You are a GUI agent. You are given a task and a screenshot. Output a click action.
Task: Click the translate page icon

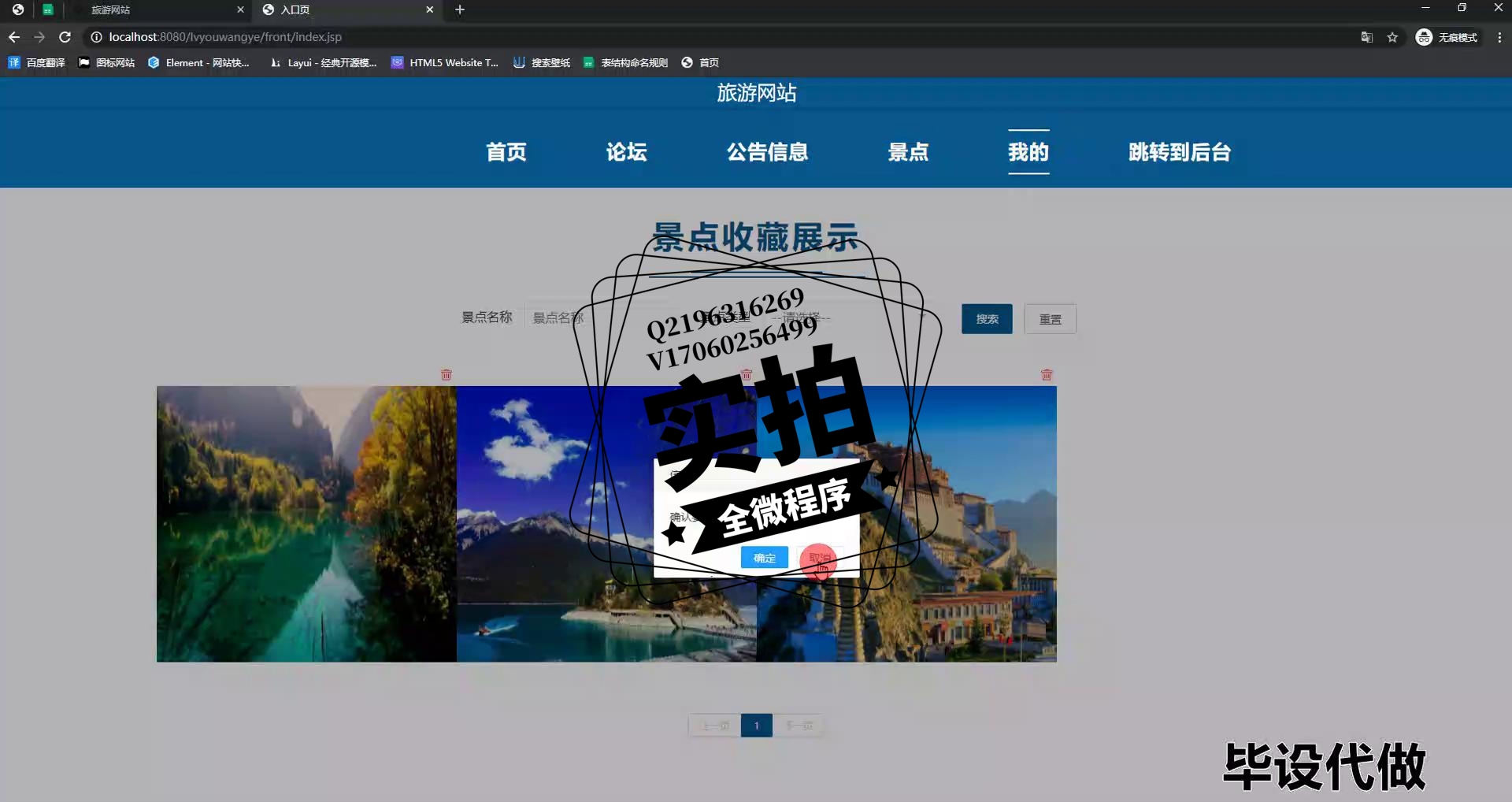tap(1367, 37)
